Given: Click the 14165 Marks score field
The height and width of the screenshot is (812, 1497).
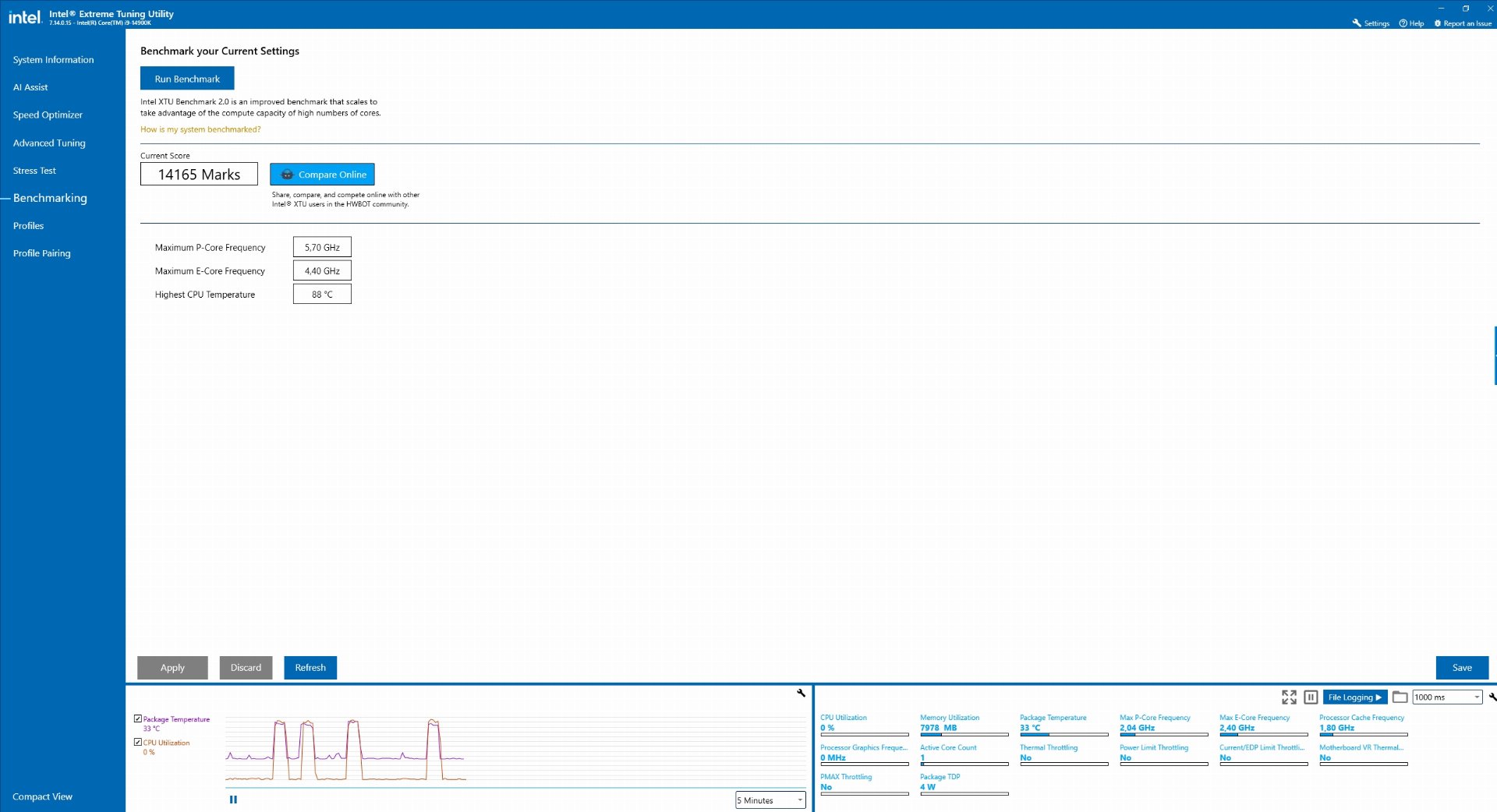Looking at the screenshot, I should 199,175.
